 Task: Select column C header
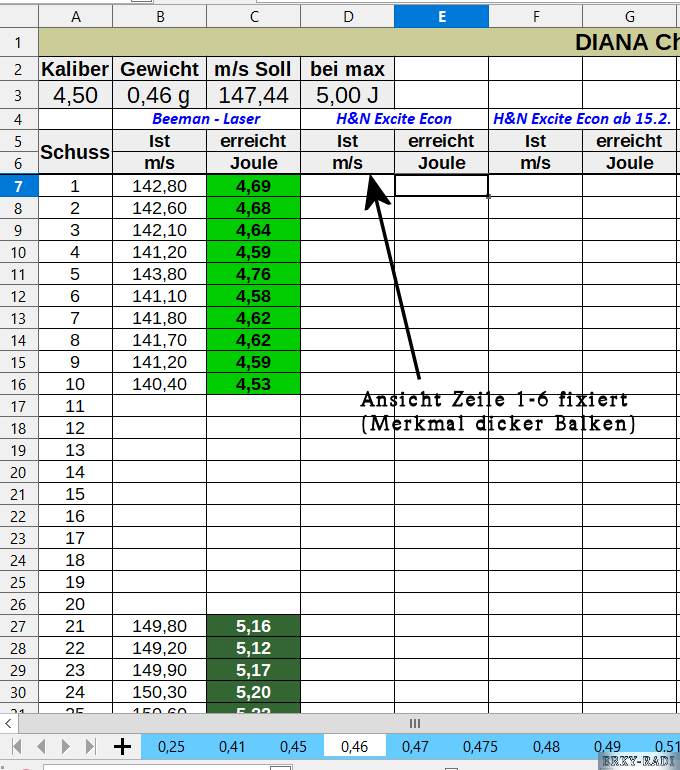pyautogui.click(x=254, y=17)
